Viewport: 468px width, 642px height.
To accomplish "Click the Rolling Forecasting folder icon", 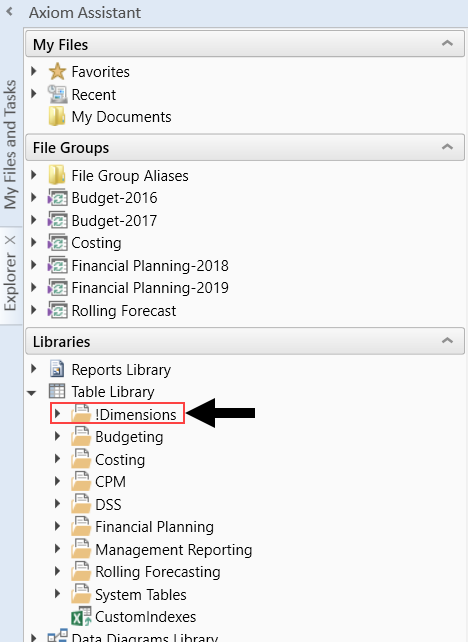I will tap(81, 571).
